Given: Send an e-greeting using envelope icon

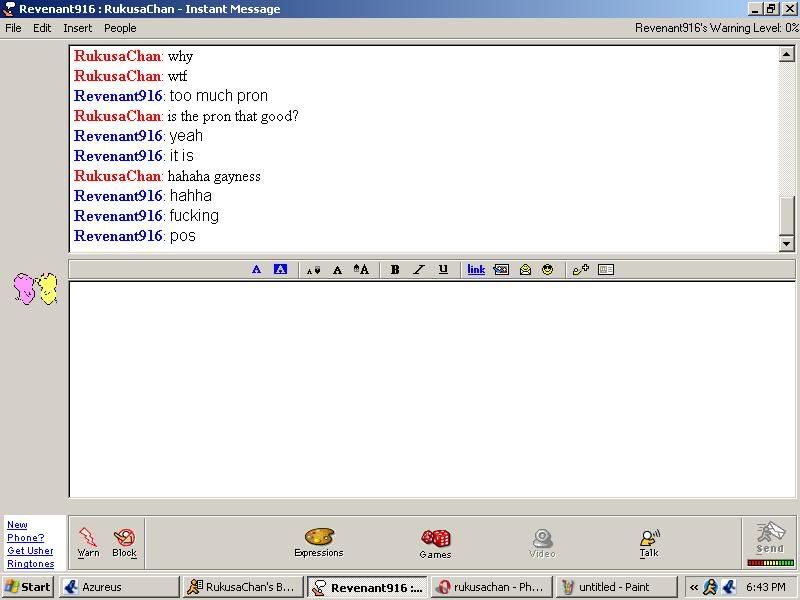Looking at the screenshot, I should click(525, 269).
